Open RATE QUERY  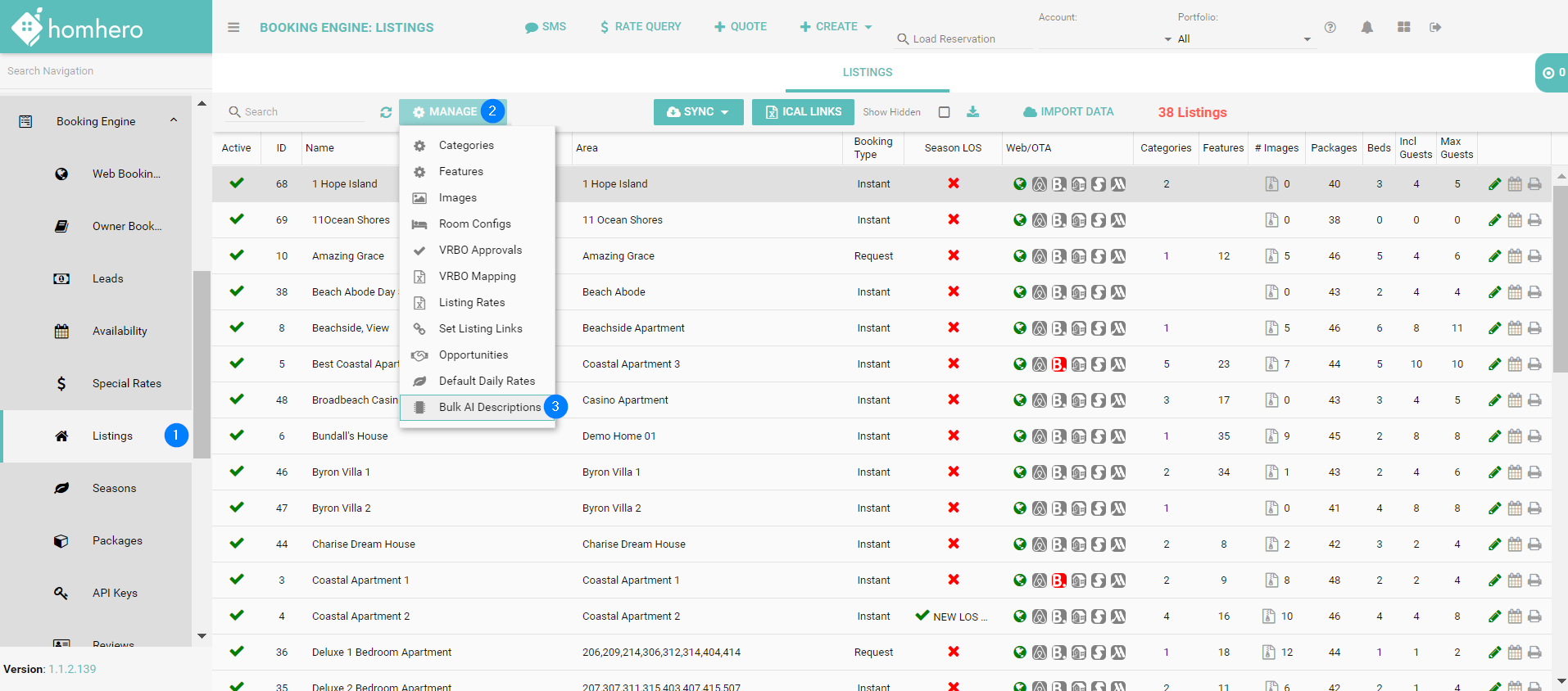pos(640,27)
